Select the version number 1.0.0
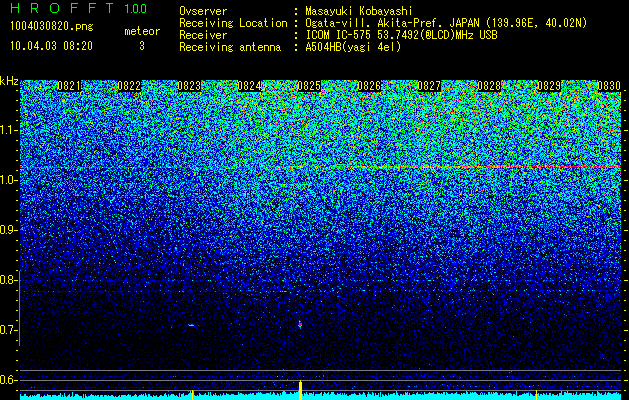Viewport: 629px width, 400px height. coord(136,9)
